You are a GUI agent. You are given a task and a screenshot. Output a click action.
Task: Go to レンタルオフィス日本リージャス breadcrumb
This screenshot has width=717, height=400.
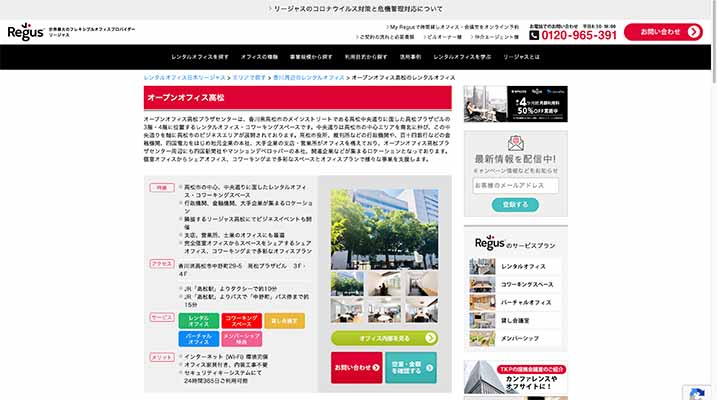pos(185,78)
